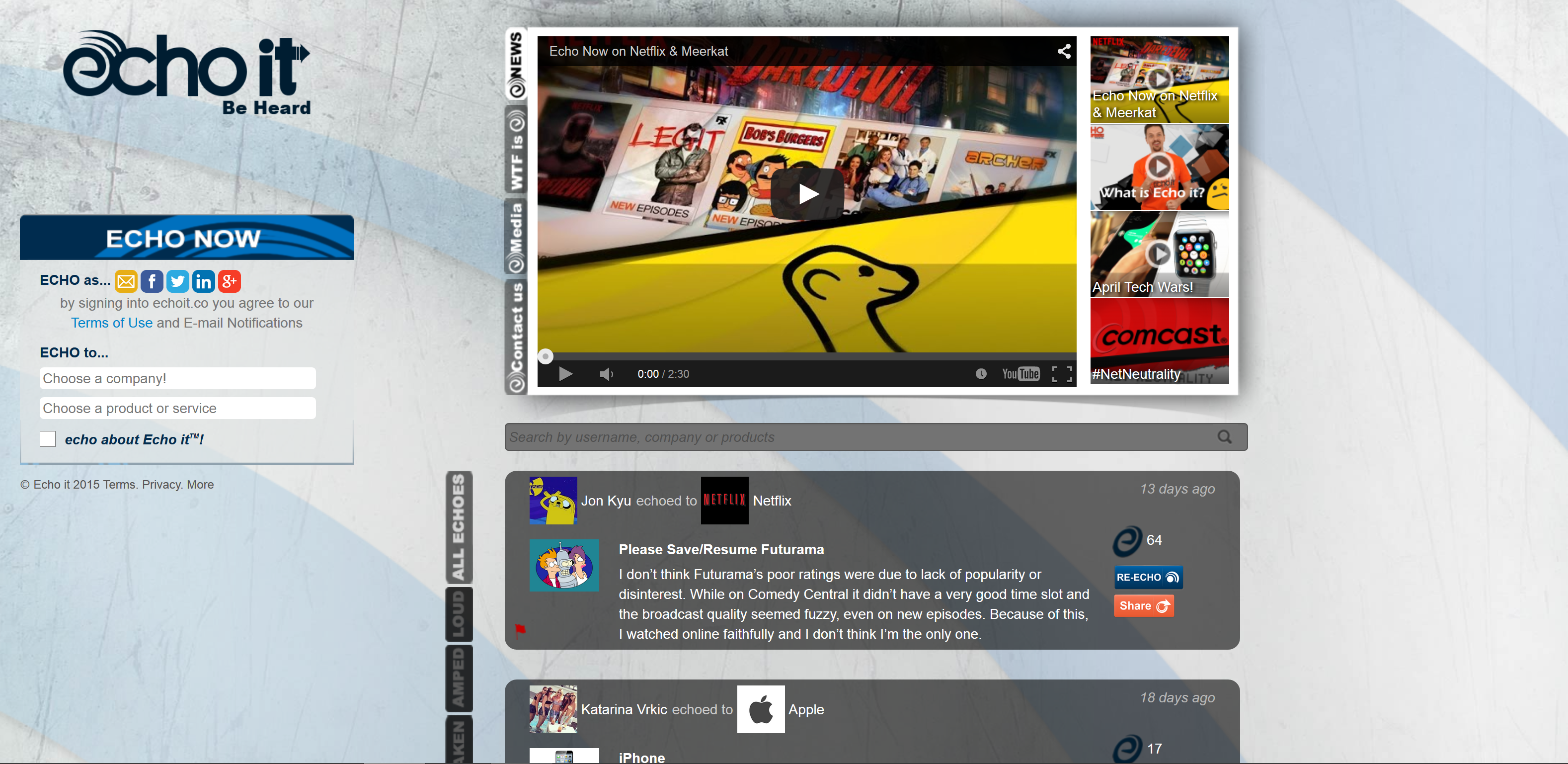This screenshot has width=1568, height=764.
Task: Open the '#NetNeutrality' Comcast thumbnail
Action: [1159, 341]
